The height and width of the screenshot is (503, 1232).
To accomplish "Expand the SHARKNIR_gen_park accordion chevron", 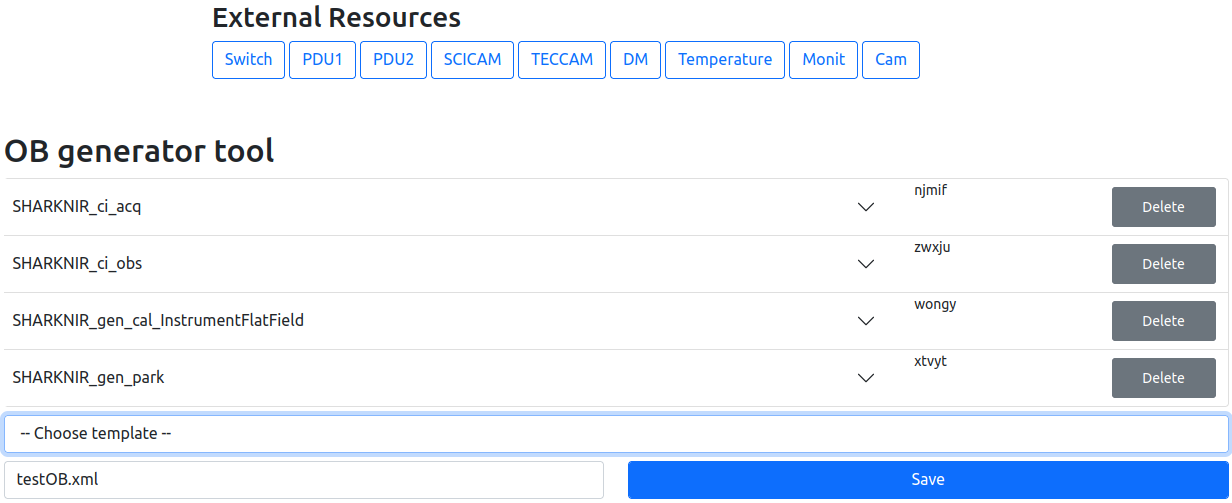I will click(866, 378).
